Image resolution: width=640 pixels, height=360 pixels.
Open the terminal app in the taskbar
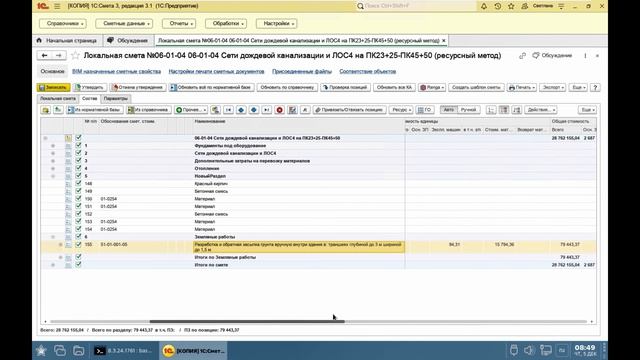tap(125, 351)
